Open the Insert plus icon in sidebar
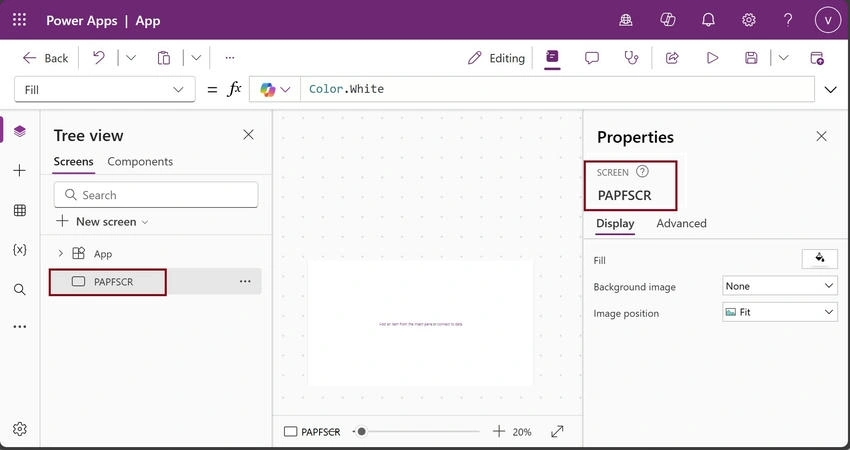The width and height of the screenshot is (850, 450). pyautogui.click(x=20, y=171)
